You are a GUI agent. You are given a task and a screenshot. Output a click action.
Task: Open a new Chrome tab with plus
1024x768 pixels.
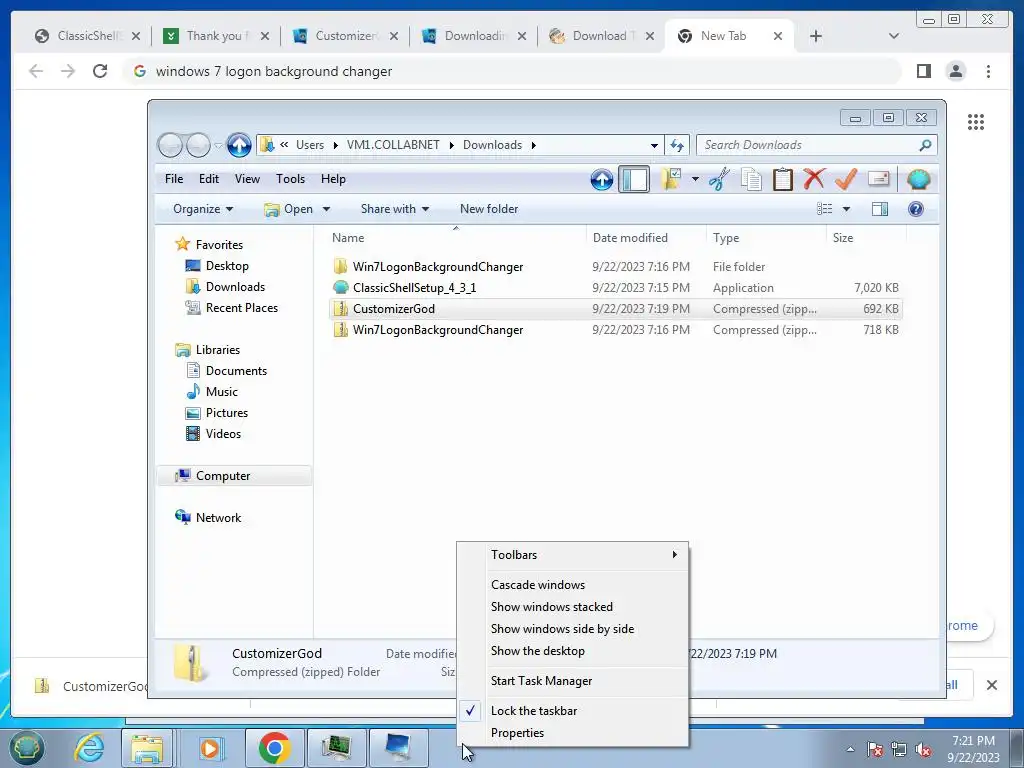point(816,36)
